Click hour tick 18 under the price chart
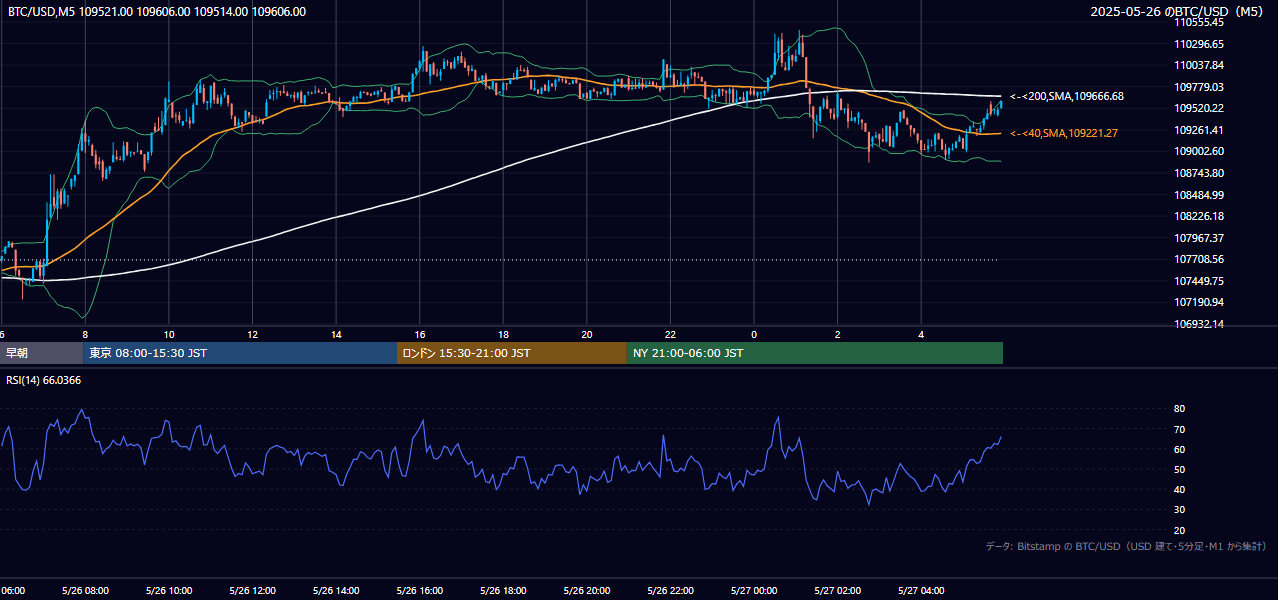The image size is (1278, 600). 503,334
